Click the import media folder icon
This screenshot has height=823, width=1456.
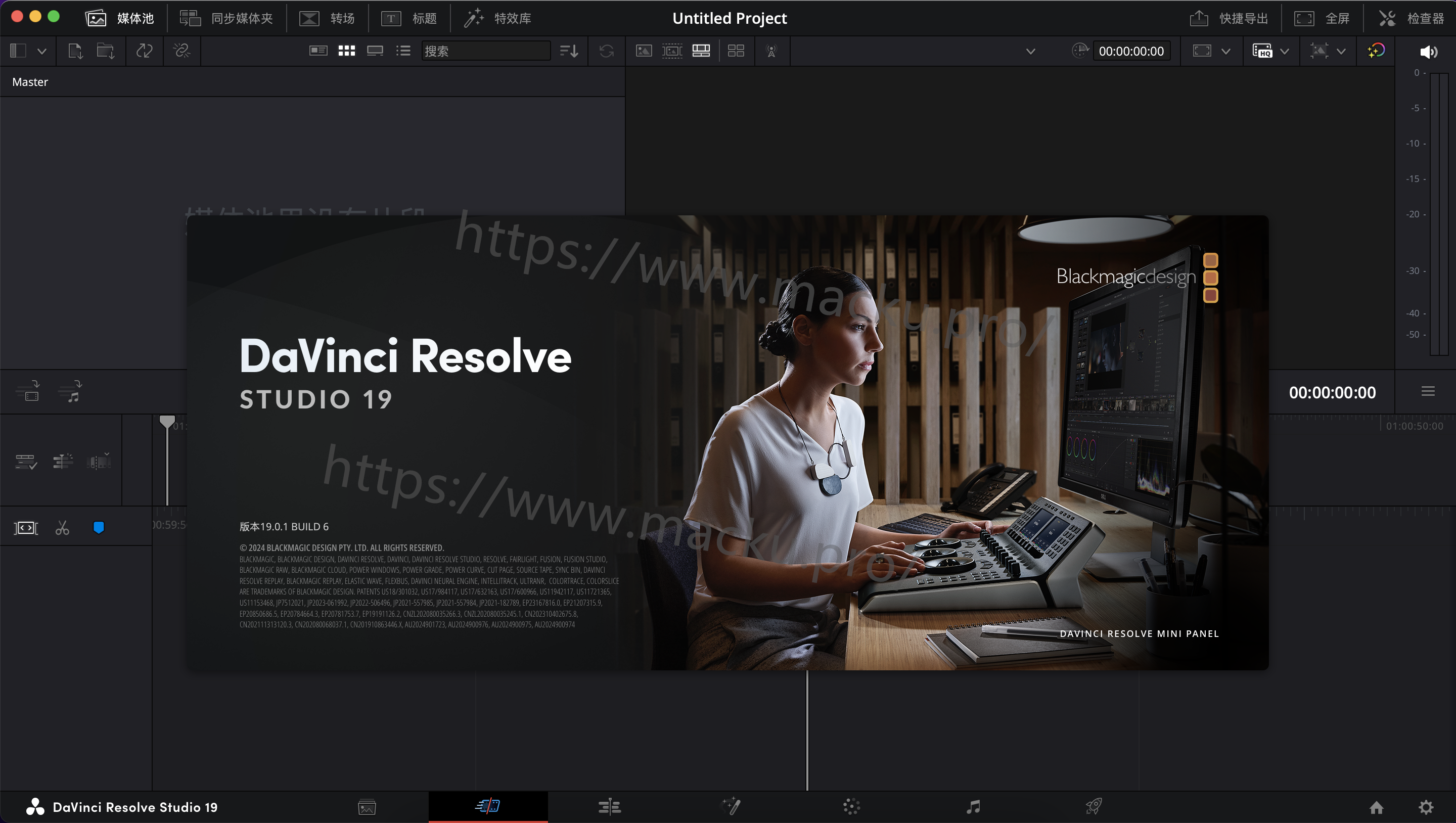(106, 51)
